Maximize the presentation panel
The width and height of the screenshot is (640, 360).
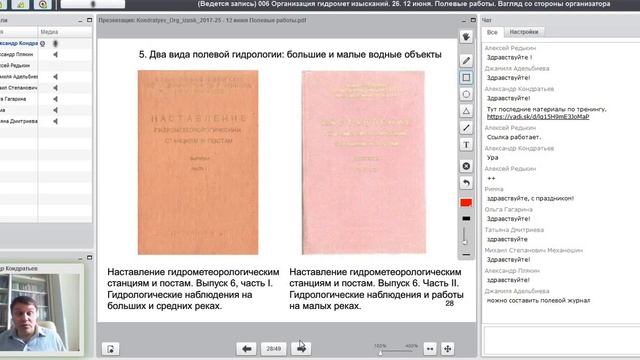click(473, 20)
